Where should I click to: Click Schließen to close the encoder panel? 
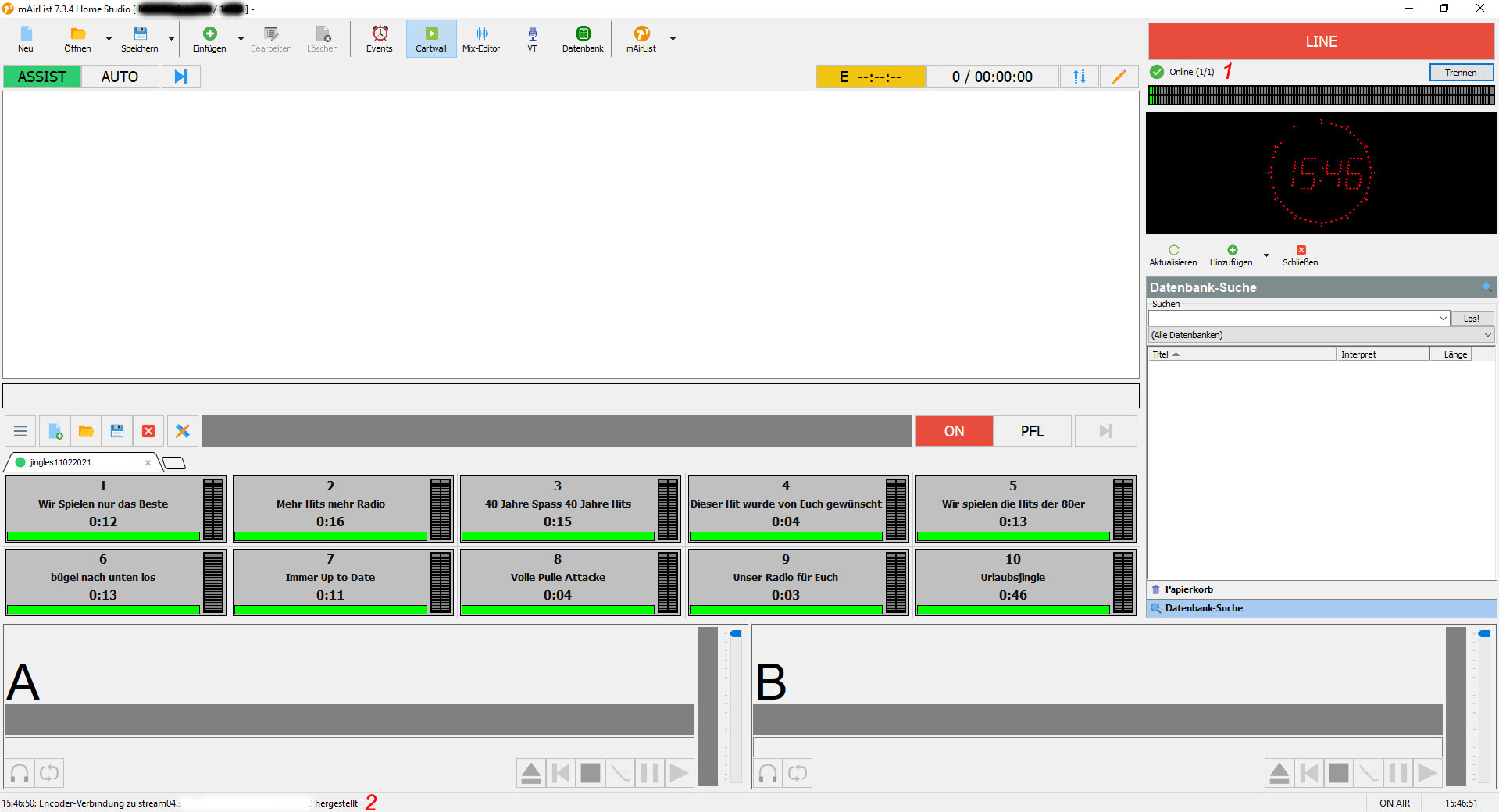coord(1300,255)
